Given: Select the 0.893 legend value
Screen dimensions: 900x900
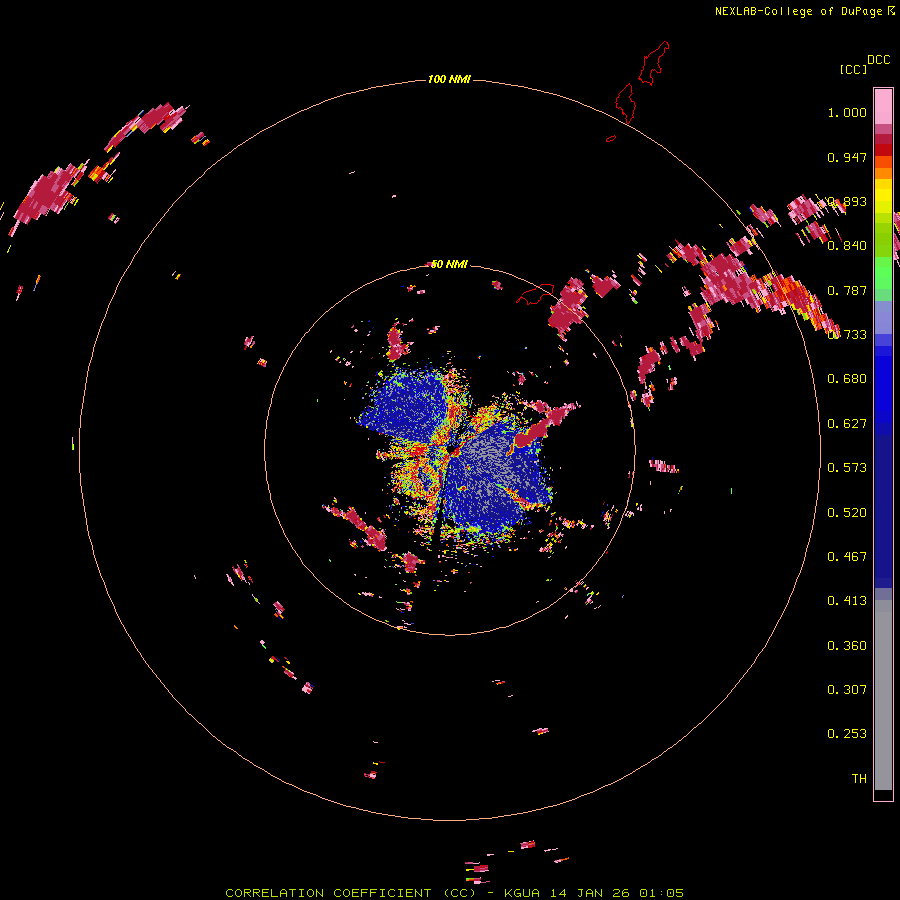Looking at the screenshot, I should [x=847, y=201].
